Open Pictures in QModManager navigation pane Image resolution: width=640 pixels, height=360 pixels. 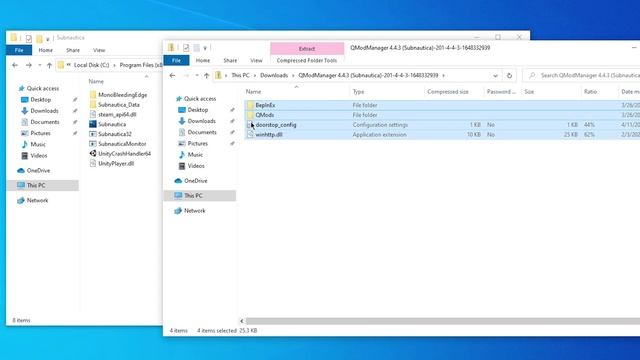(198, 144)
